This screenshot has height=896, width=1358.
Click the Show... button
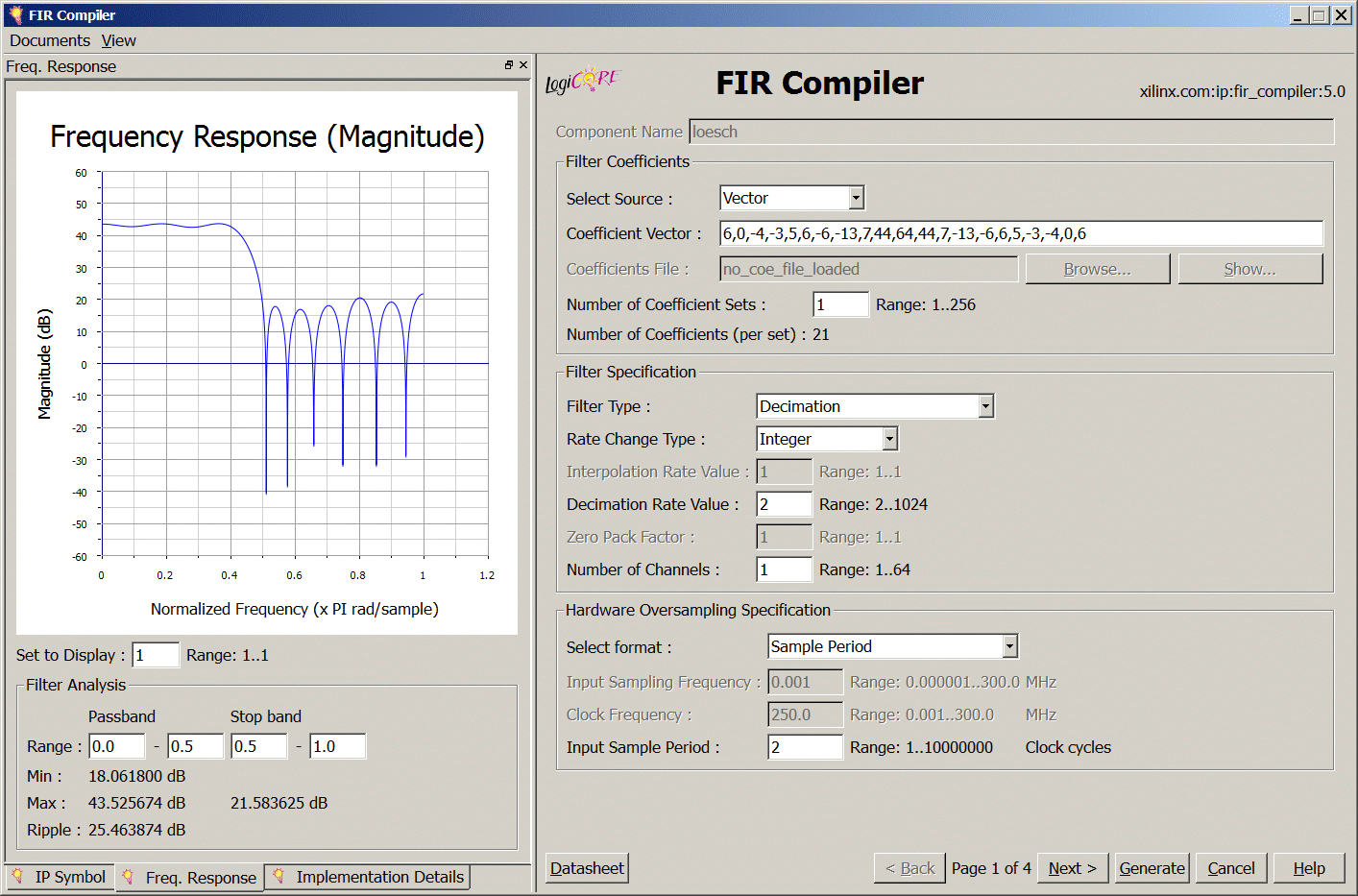pos(1250,269)
